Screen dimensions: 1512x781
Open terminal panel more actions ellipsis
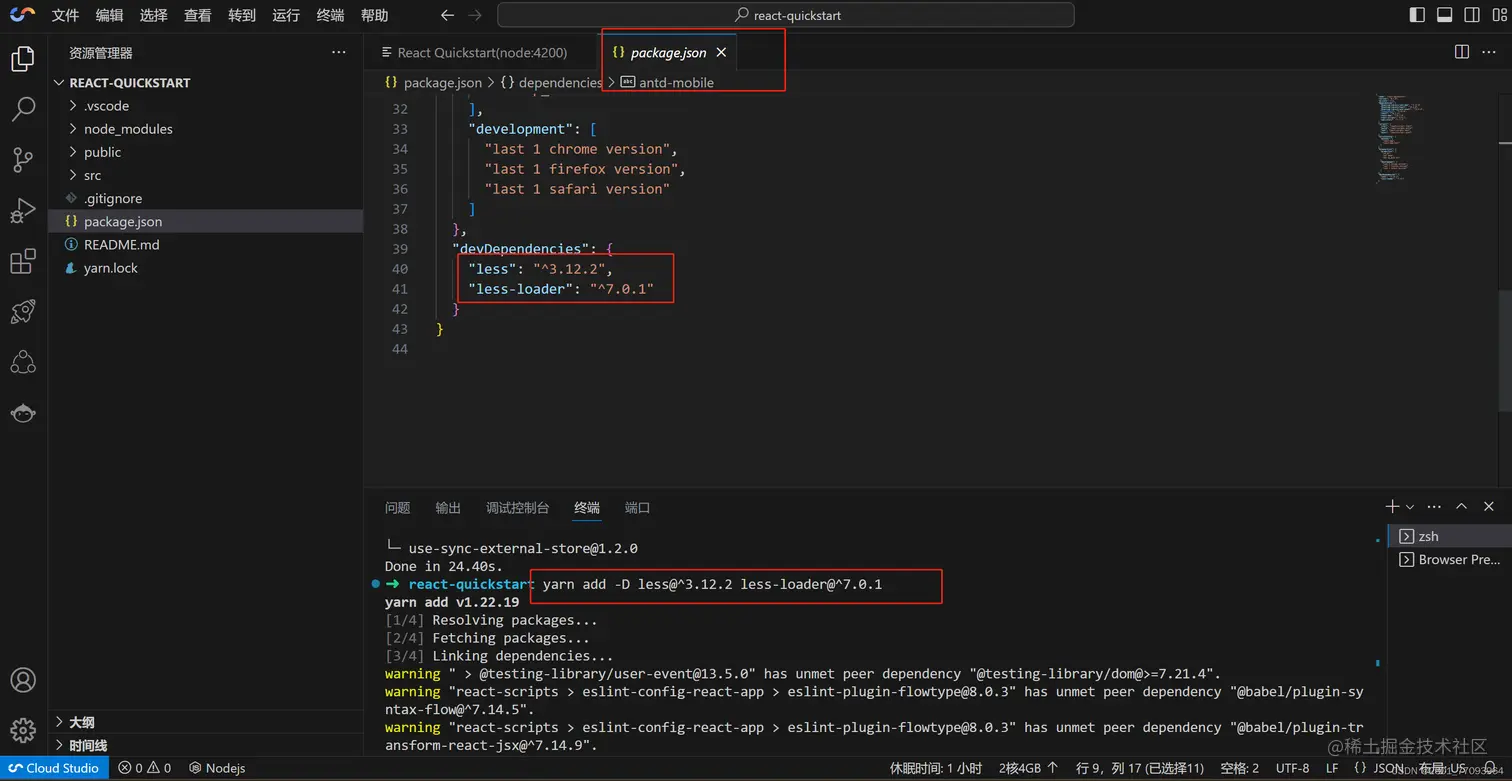1434,507
